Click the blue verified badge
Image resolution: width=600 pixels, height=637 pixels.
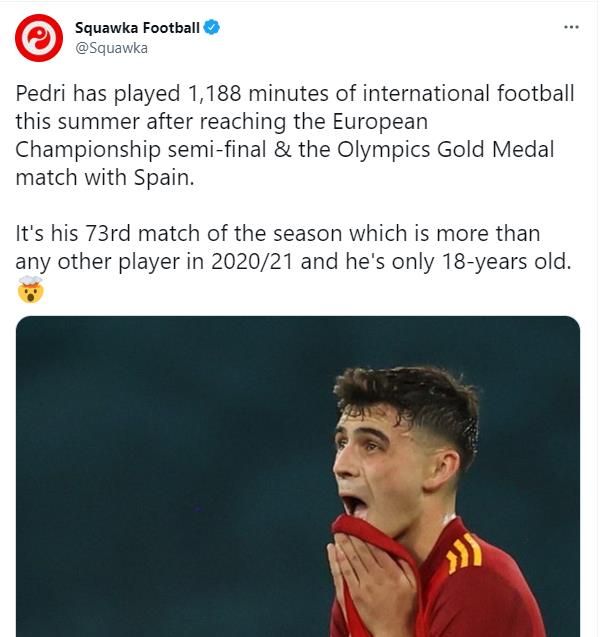coord(212,27)
